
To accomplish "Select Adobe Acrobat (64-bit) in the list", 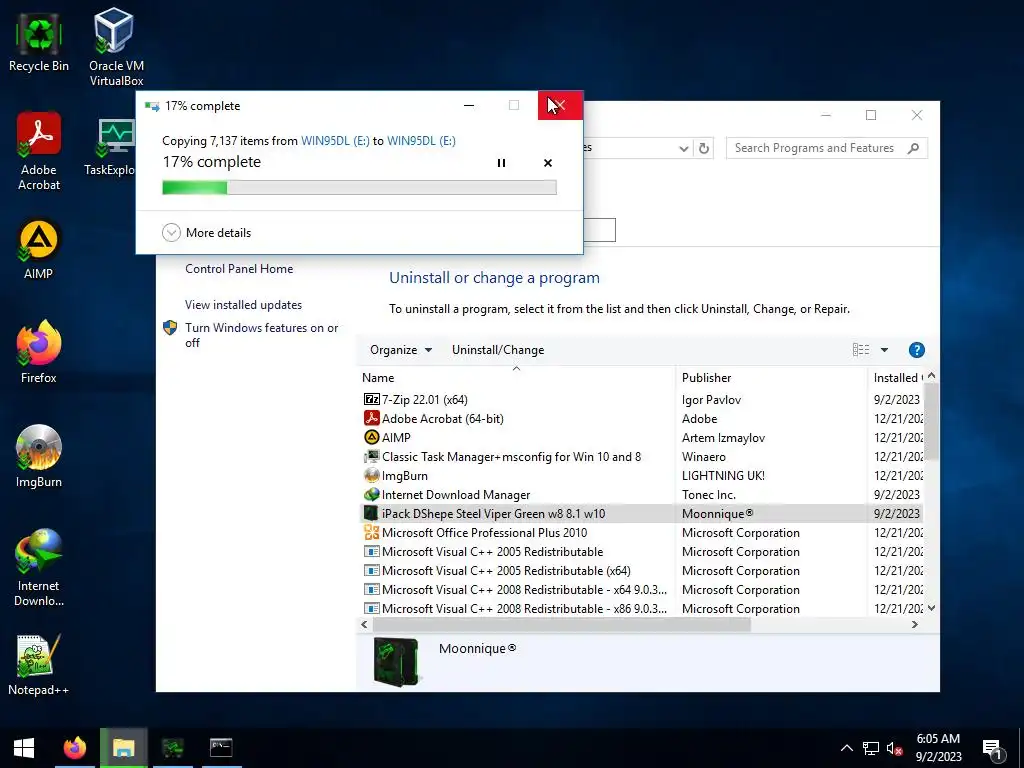I will pyautogui.click(x=643, y=419).
